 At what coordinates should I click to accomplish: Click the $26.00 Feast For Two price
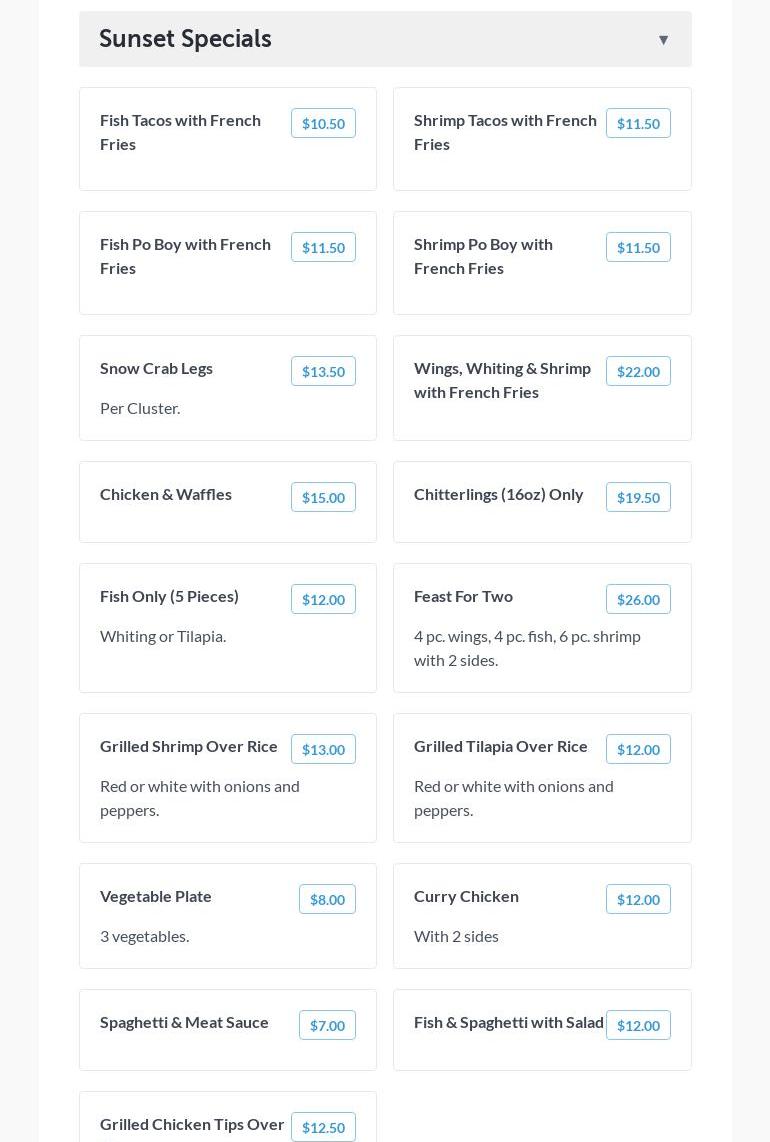[x=638, y=599]
